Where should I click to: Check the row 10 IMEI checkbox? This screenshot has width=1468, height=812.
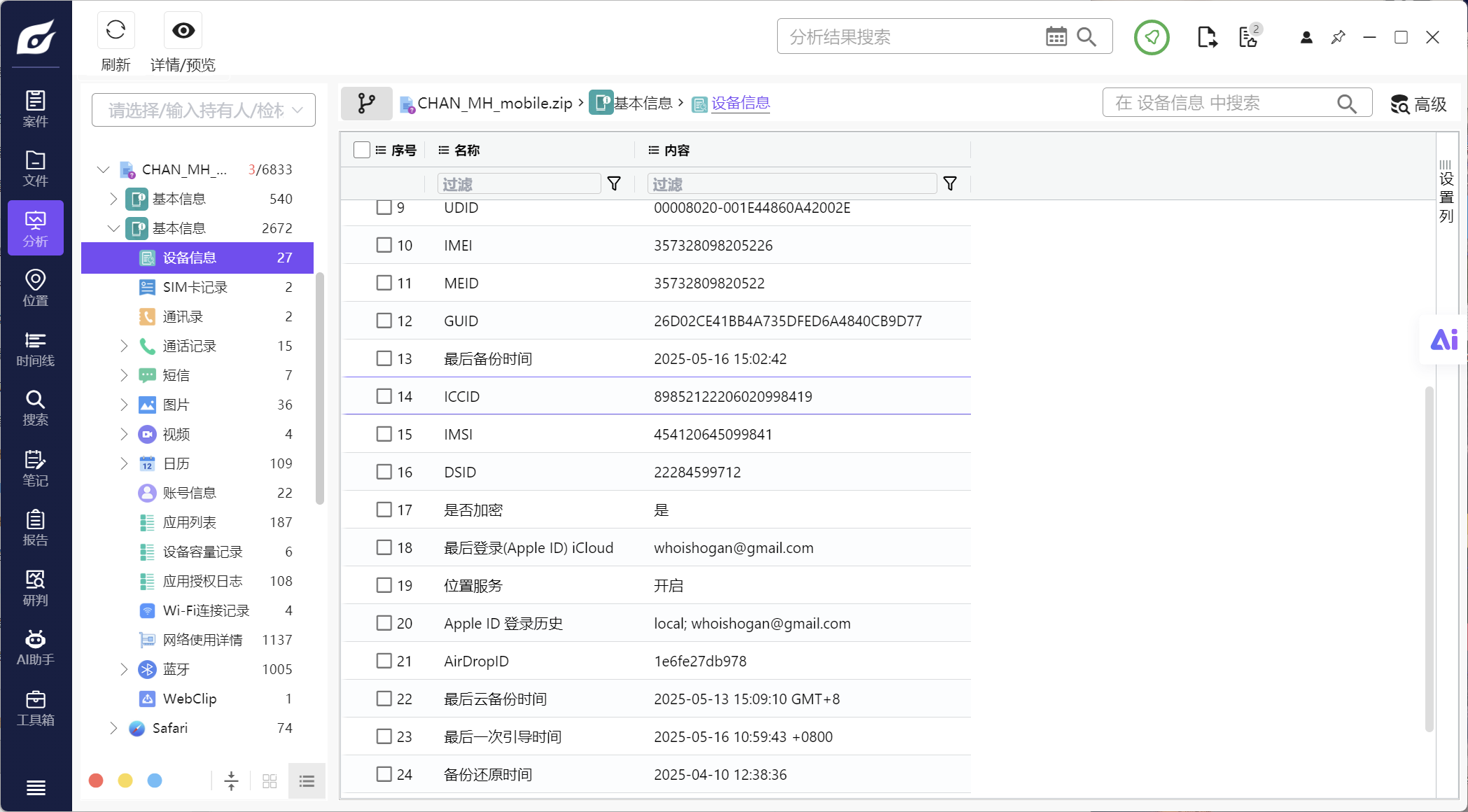(x=384, y=245)
